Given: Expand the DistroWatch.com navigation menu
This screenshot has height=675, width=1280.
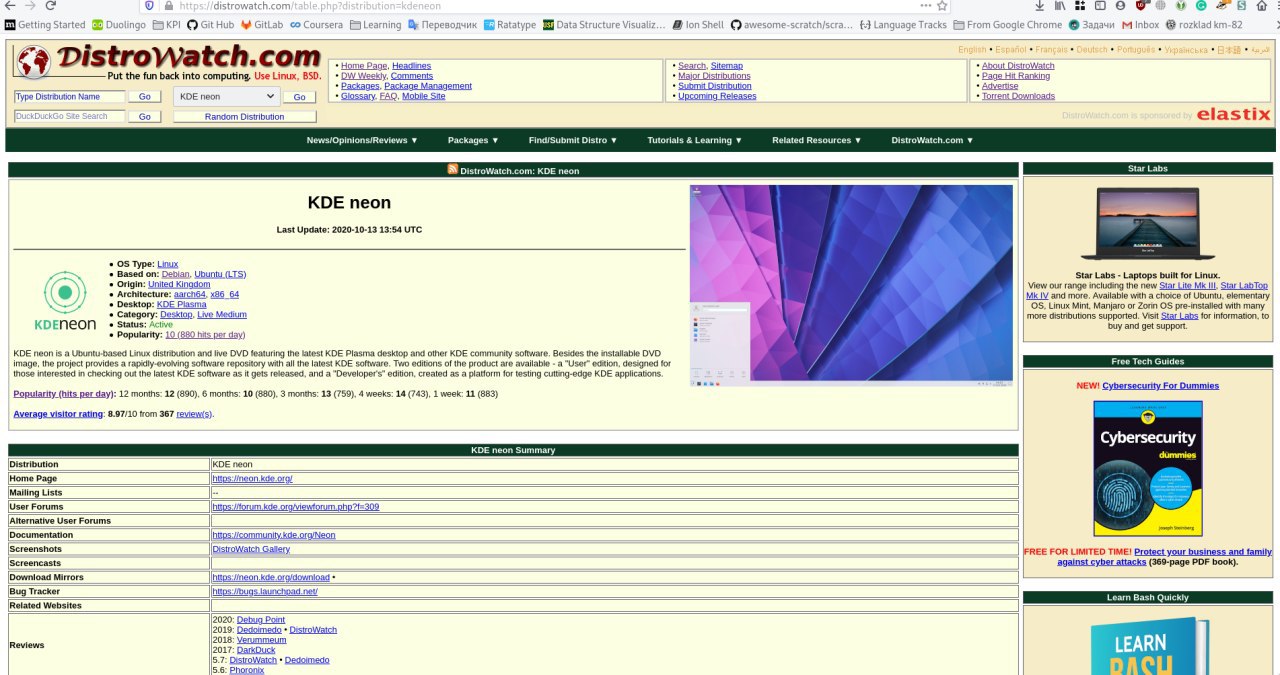Looking at the screenshot, I should (x=932, y=140).
